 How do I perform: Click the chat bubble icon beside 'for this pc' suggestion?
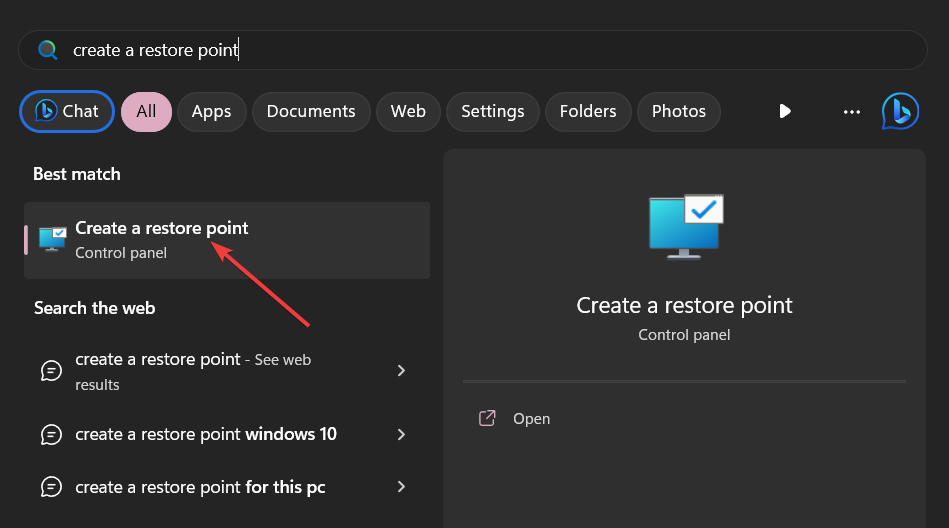coord(51,487)
